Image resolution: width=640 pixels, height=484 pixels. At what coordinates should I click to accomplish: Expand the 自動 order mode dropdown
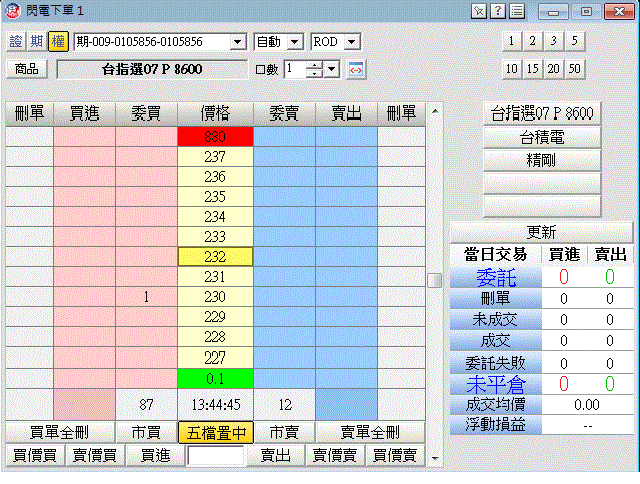(294, 42)
